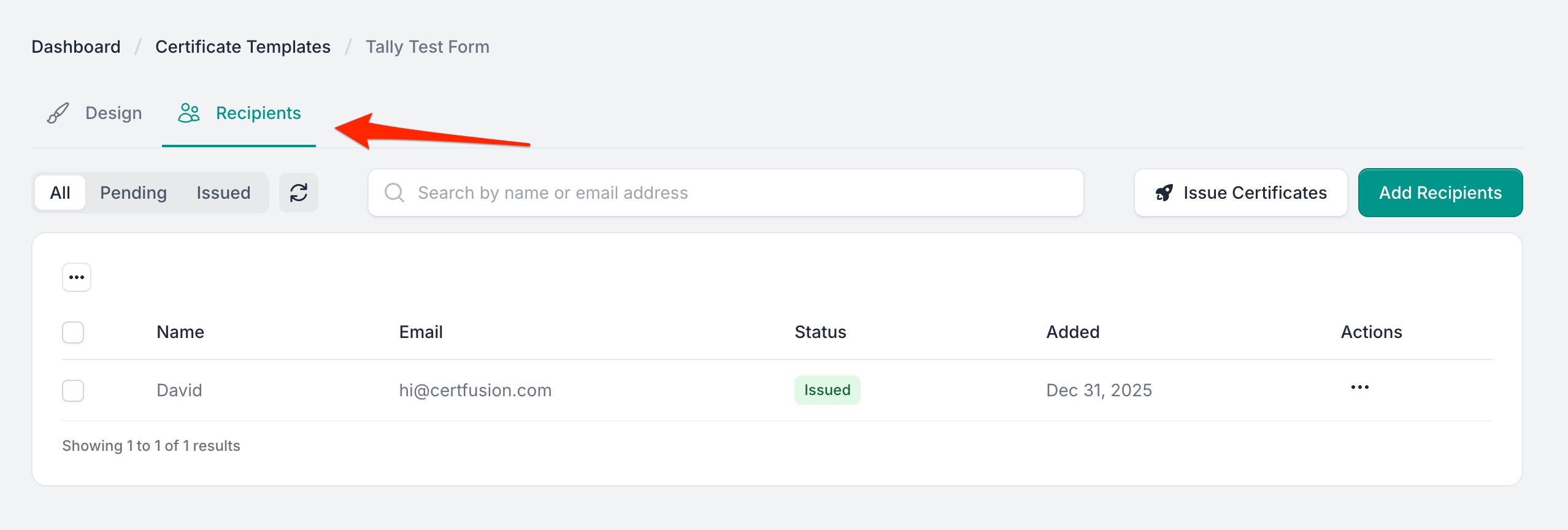Filter recipients by Issued
The width and height of the screenshot is (1568, 530).
click(x=223, y=193)
